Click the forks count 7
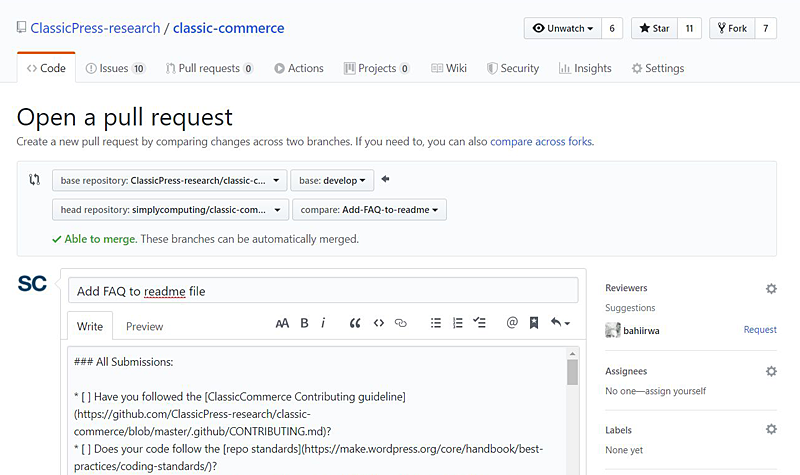The width and height of the screenshot is (800, 475). point(765,28)
